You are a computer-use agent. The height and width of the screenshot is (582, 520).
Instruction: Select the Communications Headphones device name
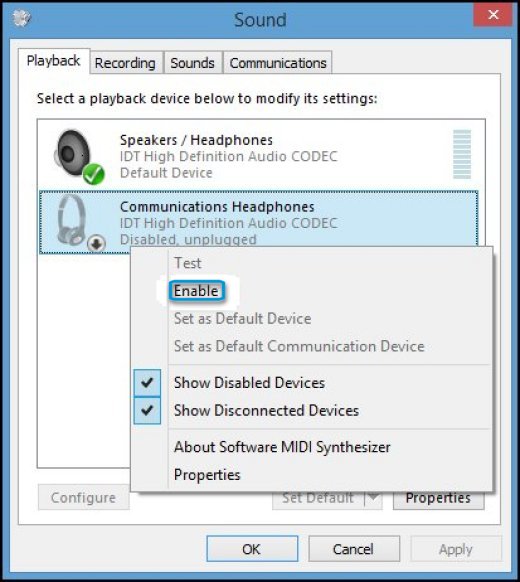(x=217, y=207)
